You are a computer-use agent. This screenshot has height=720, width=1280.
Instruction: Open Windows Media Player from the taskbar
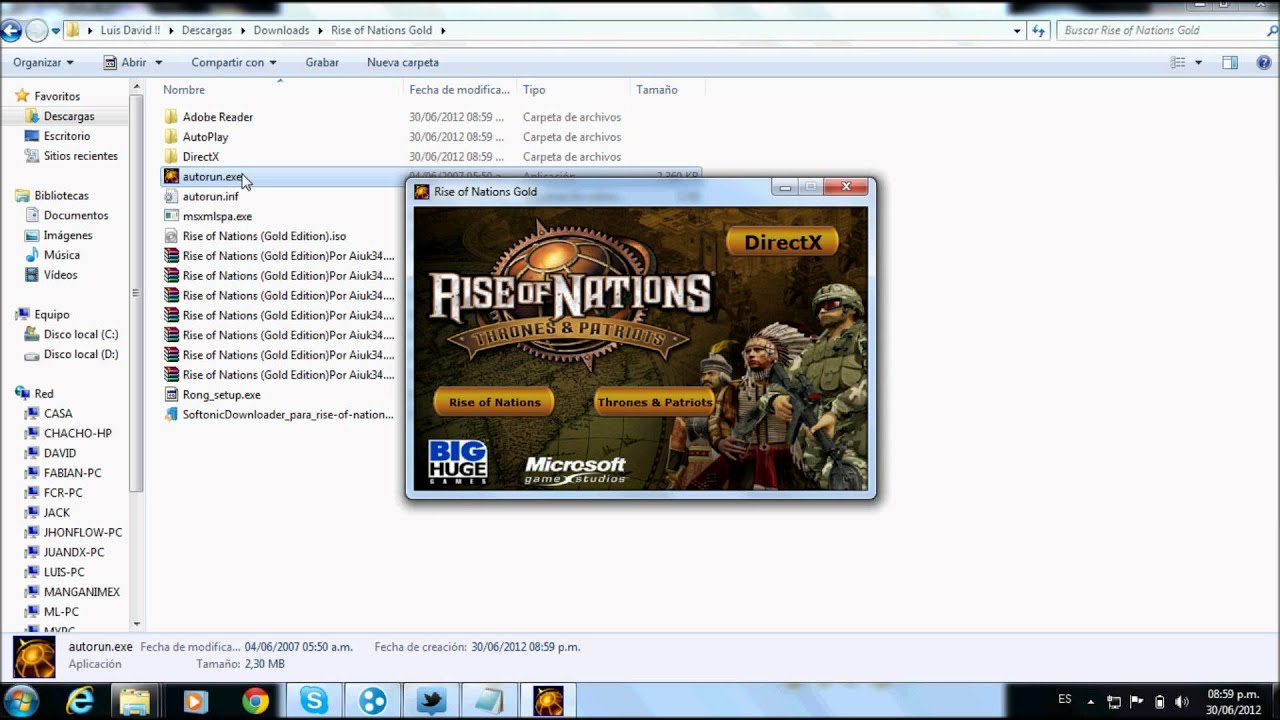point(195,701)
